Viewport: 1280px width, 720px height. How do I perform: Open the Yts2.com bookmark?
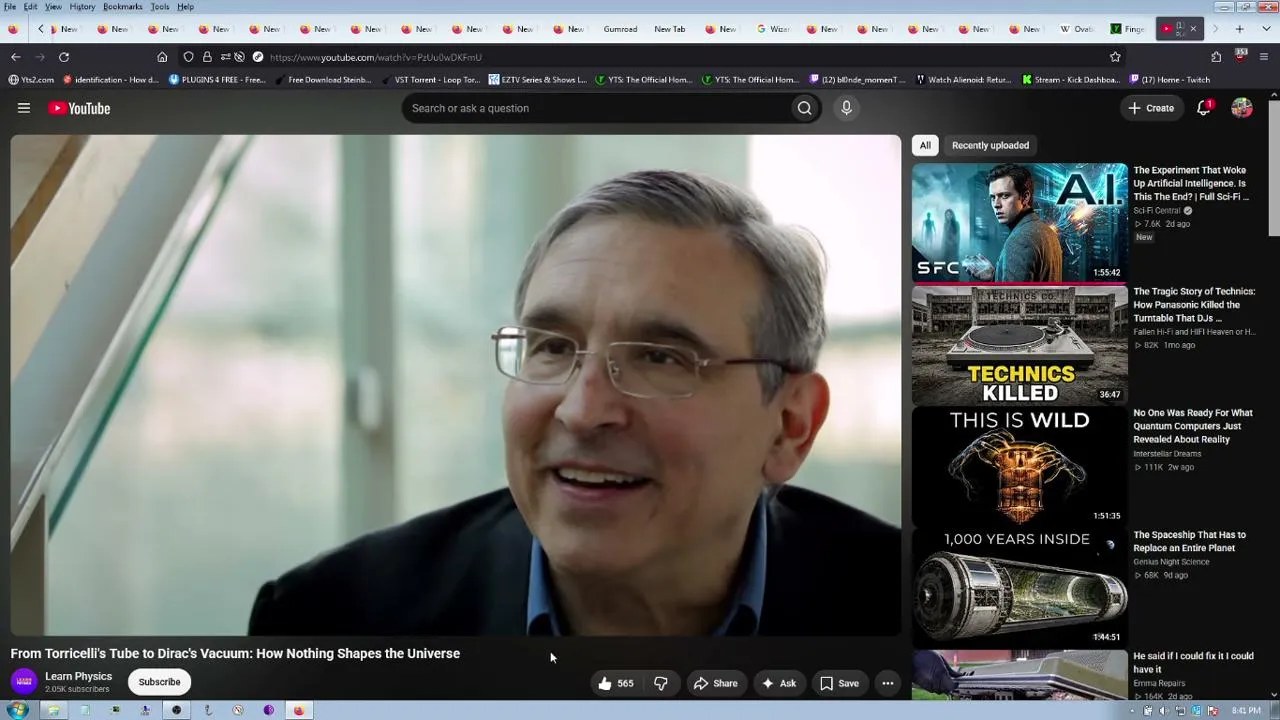31,80
